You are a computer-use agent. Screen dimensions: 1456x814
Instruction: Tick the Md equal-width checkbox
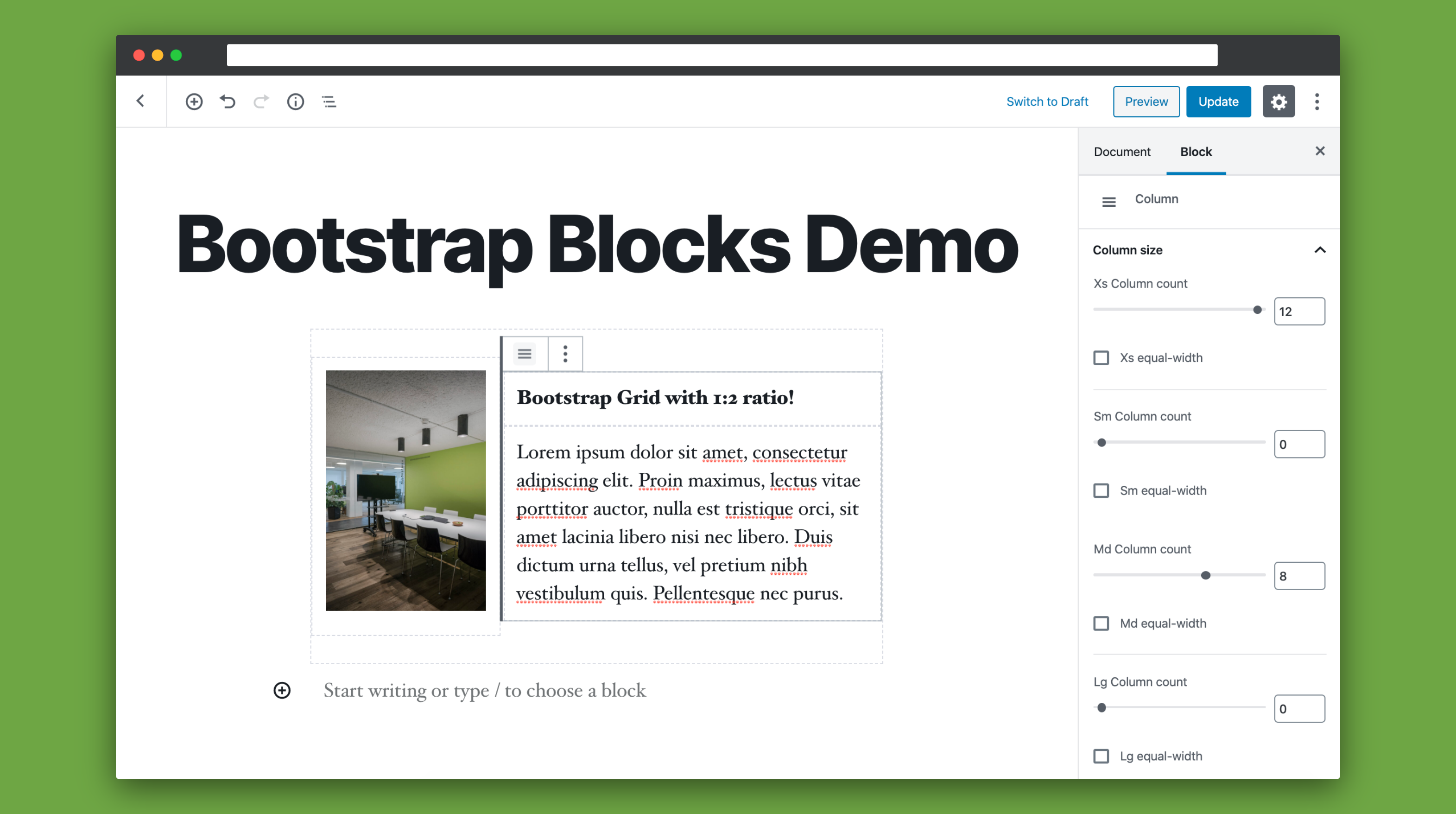click(x=1101, y=623)
